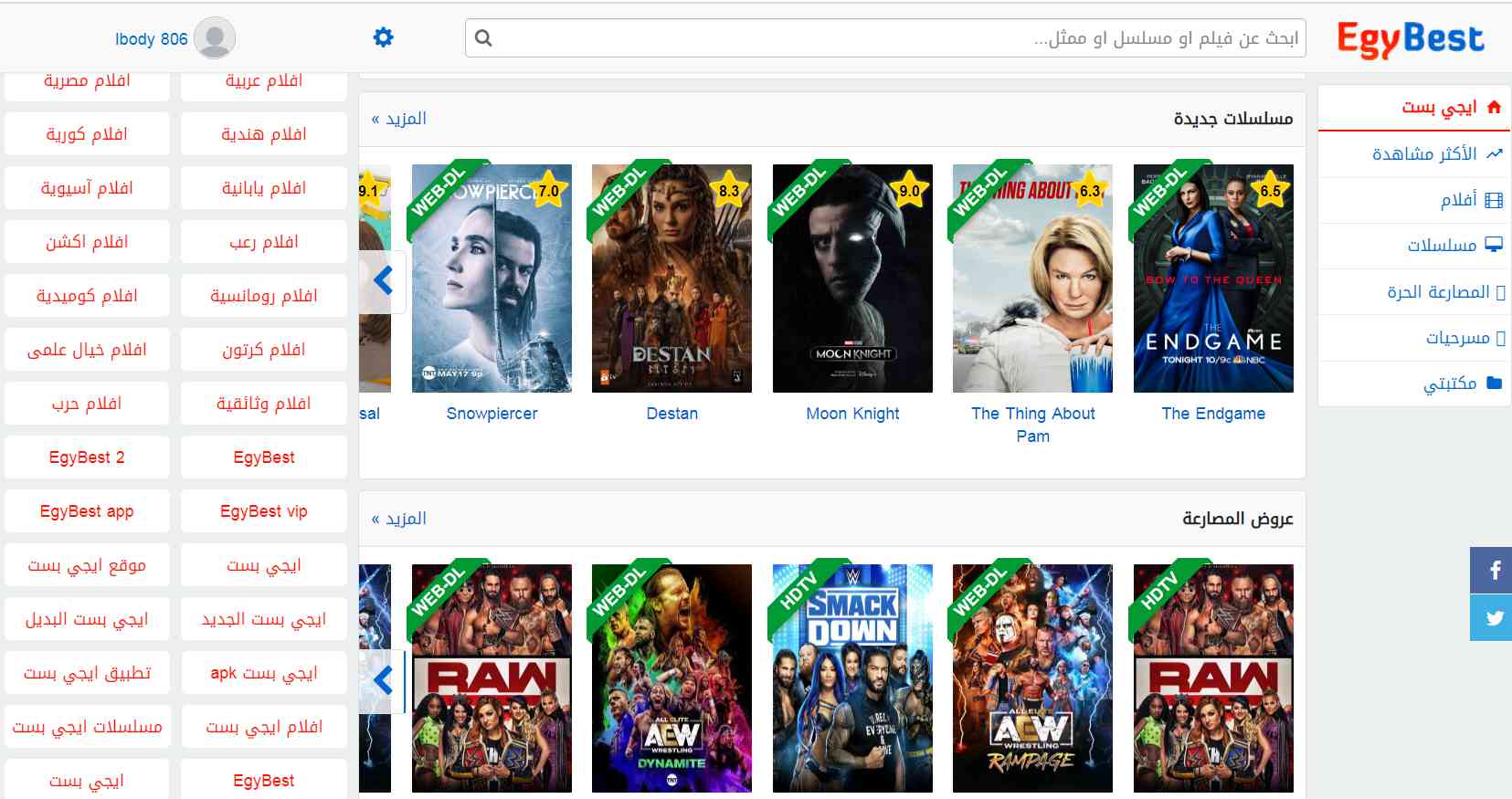
Task: Click The Thing About Pam title
Action: coord(1032,425)
